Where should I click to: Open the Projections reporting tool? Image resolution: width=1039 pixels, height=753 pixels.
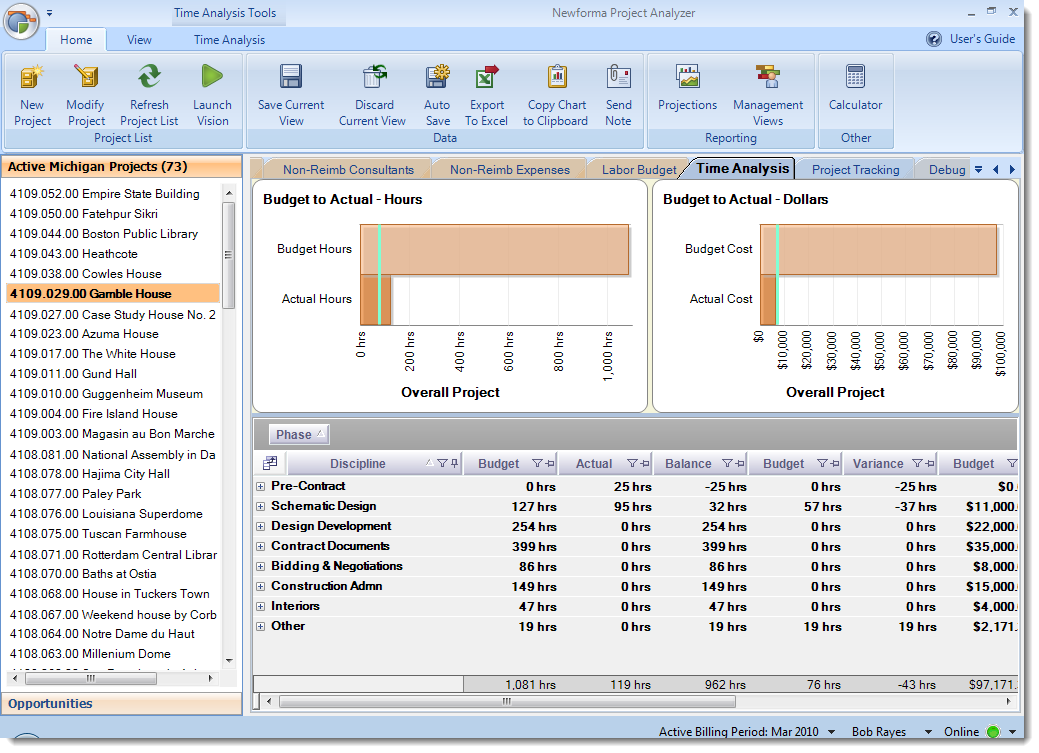coord(687,92)
